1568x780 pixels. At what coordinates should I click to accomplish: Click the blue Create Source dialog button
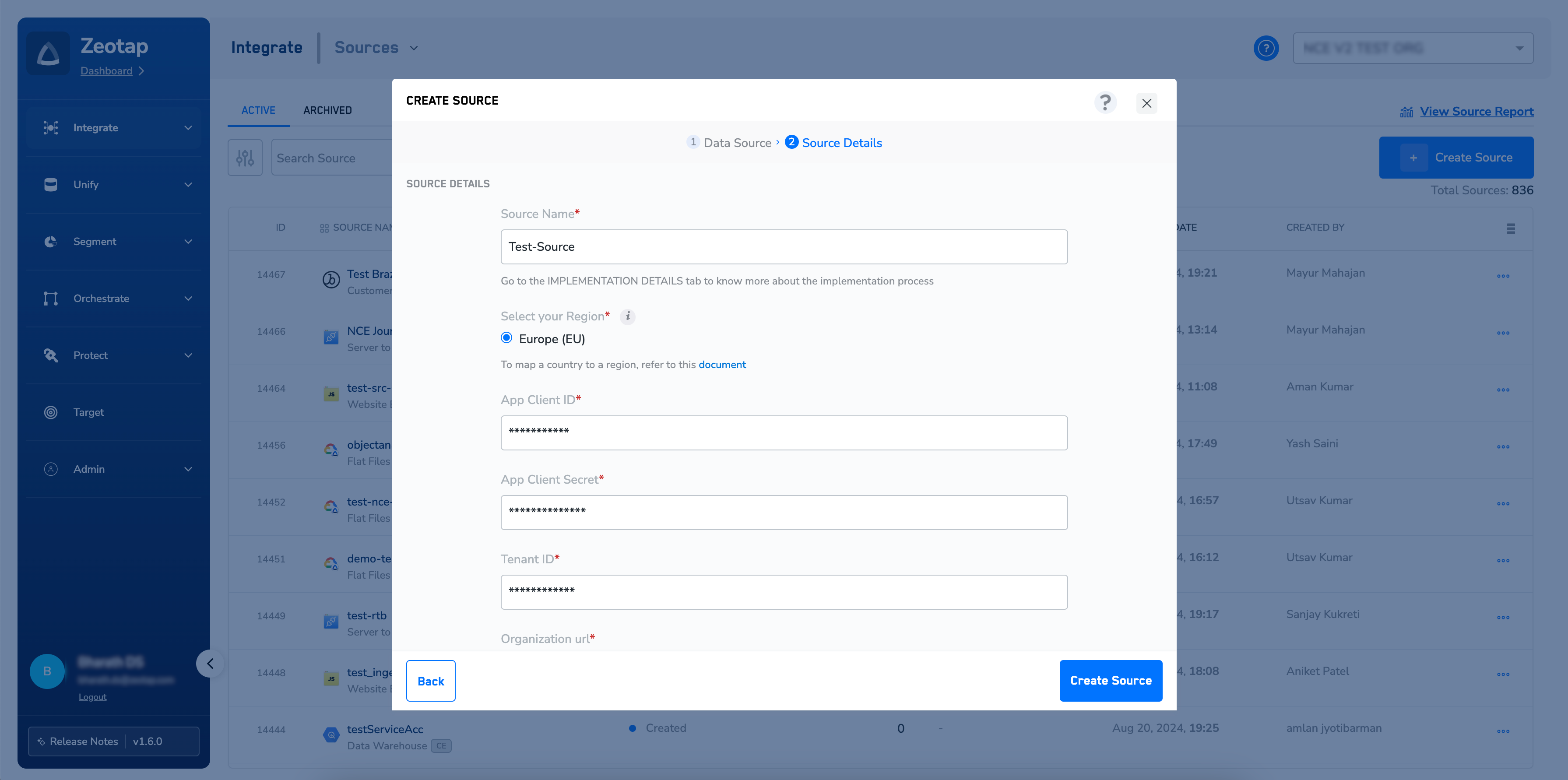(1110, 680)
